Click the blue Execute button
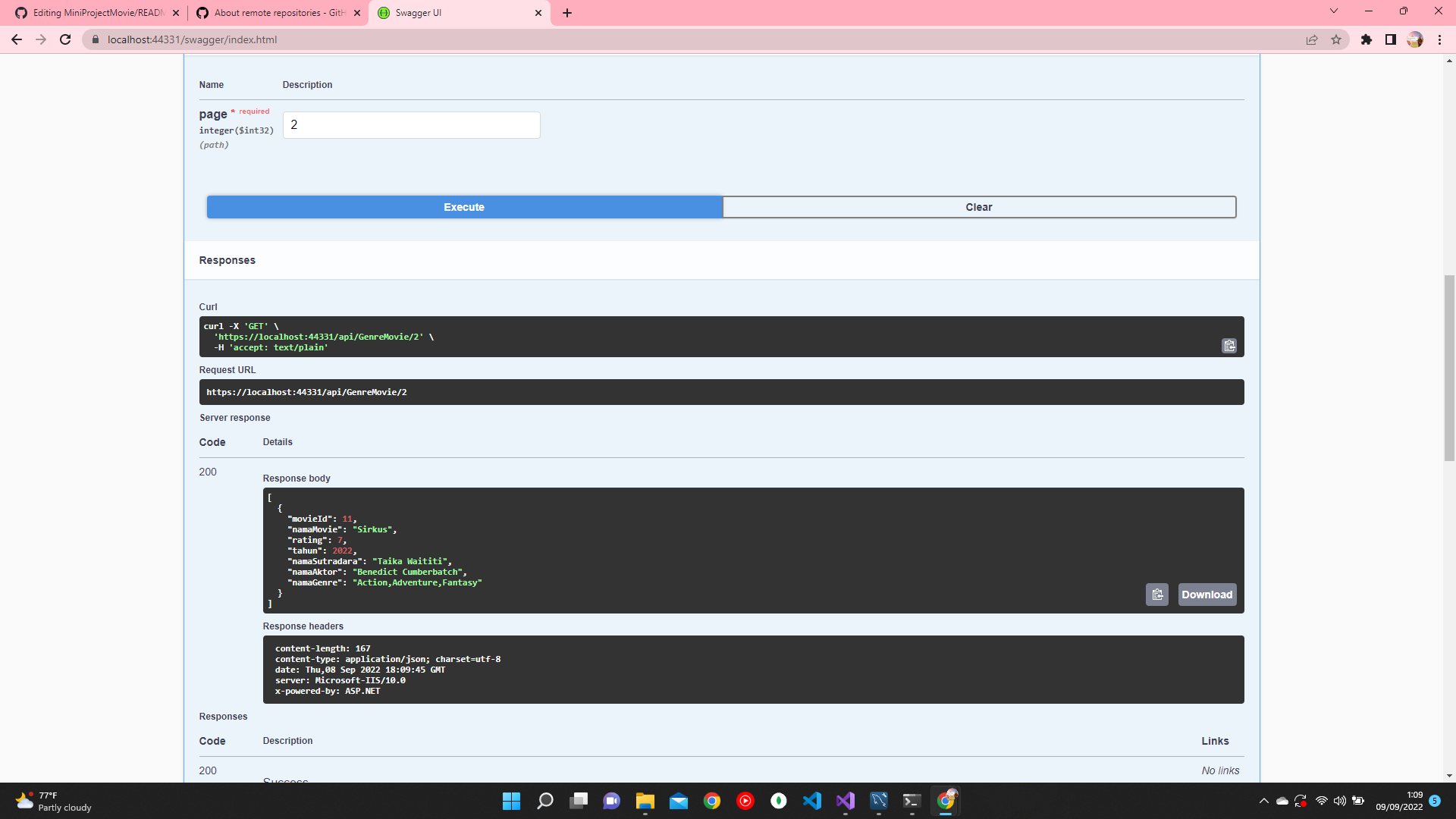Image resolution: width=1456 pixels, height=819 pixels. (x=464, y=207)
